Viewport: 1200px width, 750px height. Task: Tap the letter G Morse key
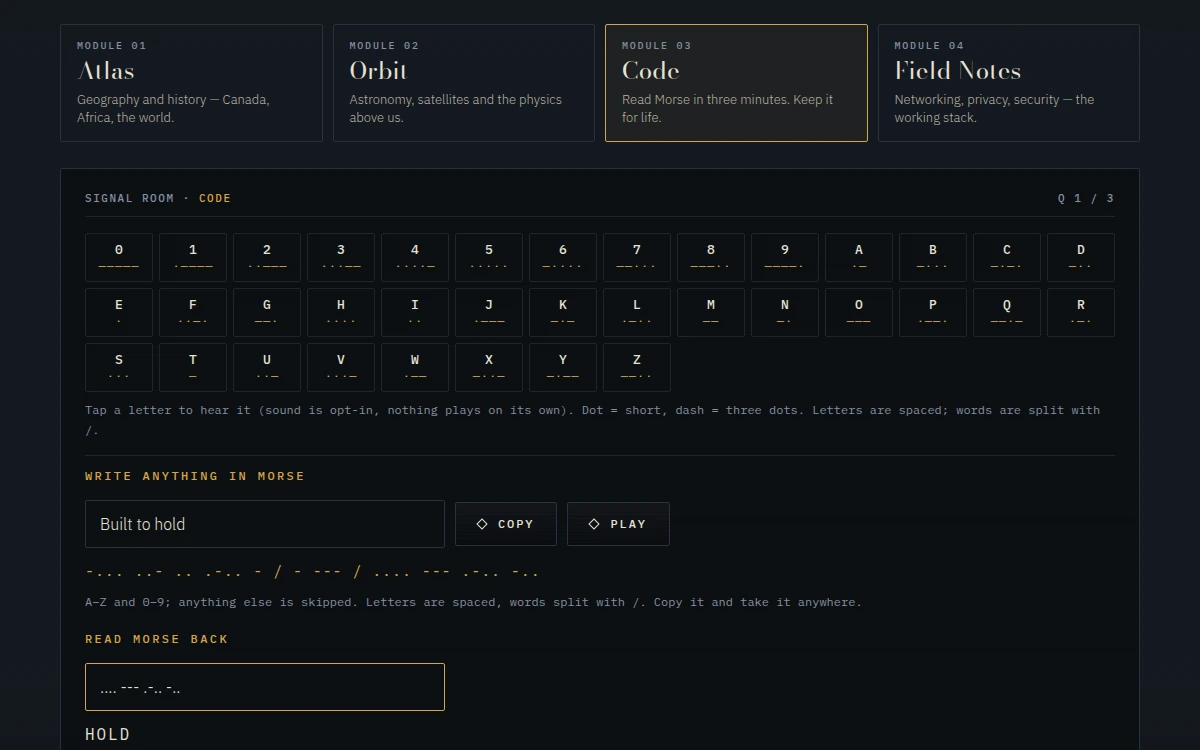tap(267, 312)
